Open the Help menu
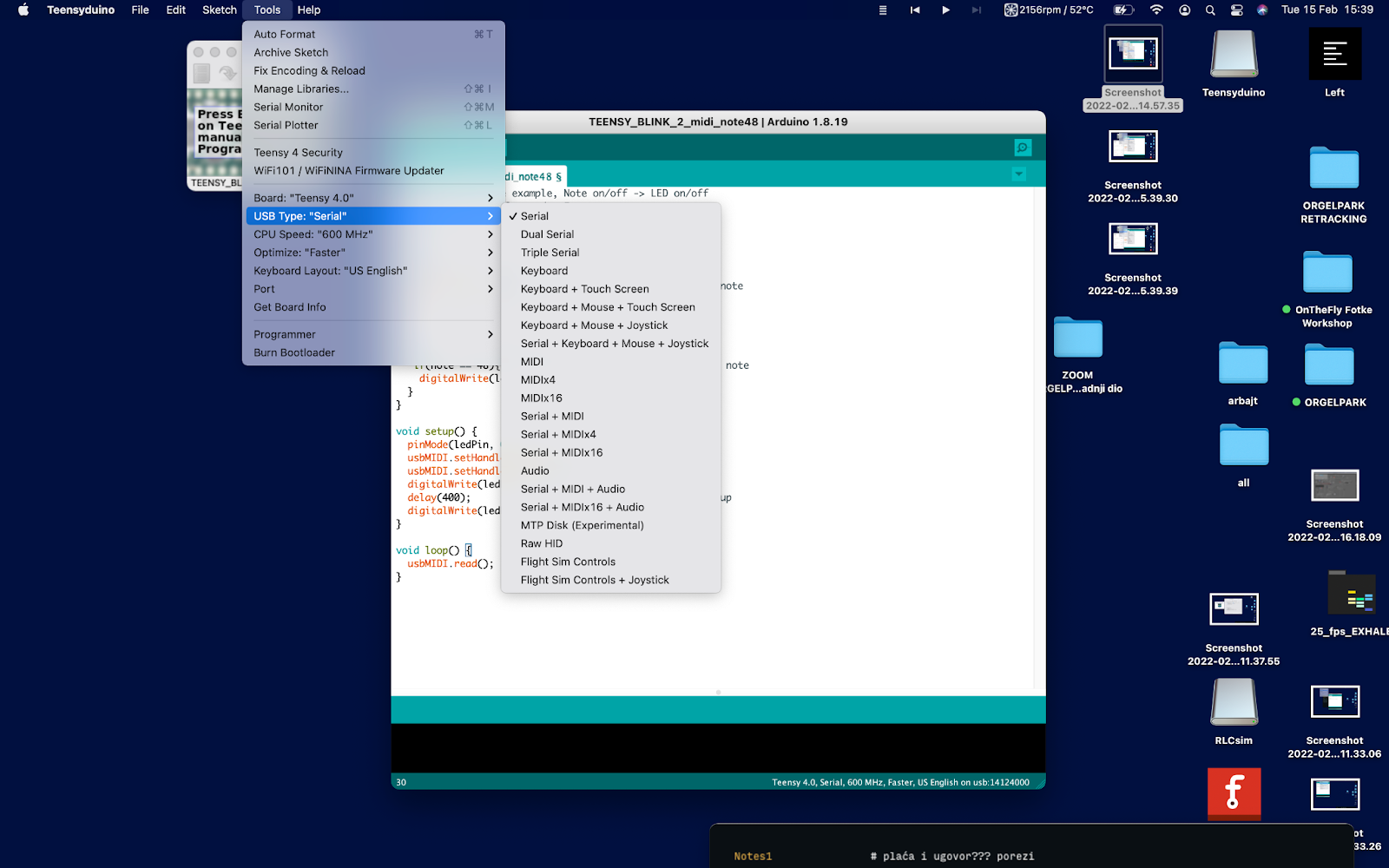Image resolution: width=1389 pixels, height=868 pixels. (309, 10)
